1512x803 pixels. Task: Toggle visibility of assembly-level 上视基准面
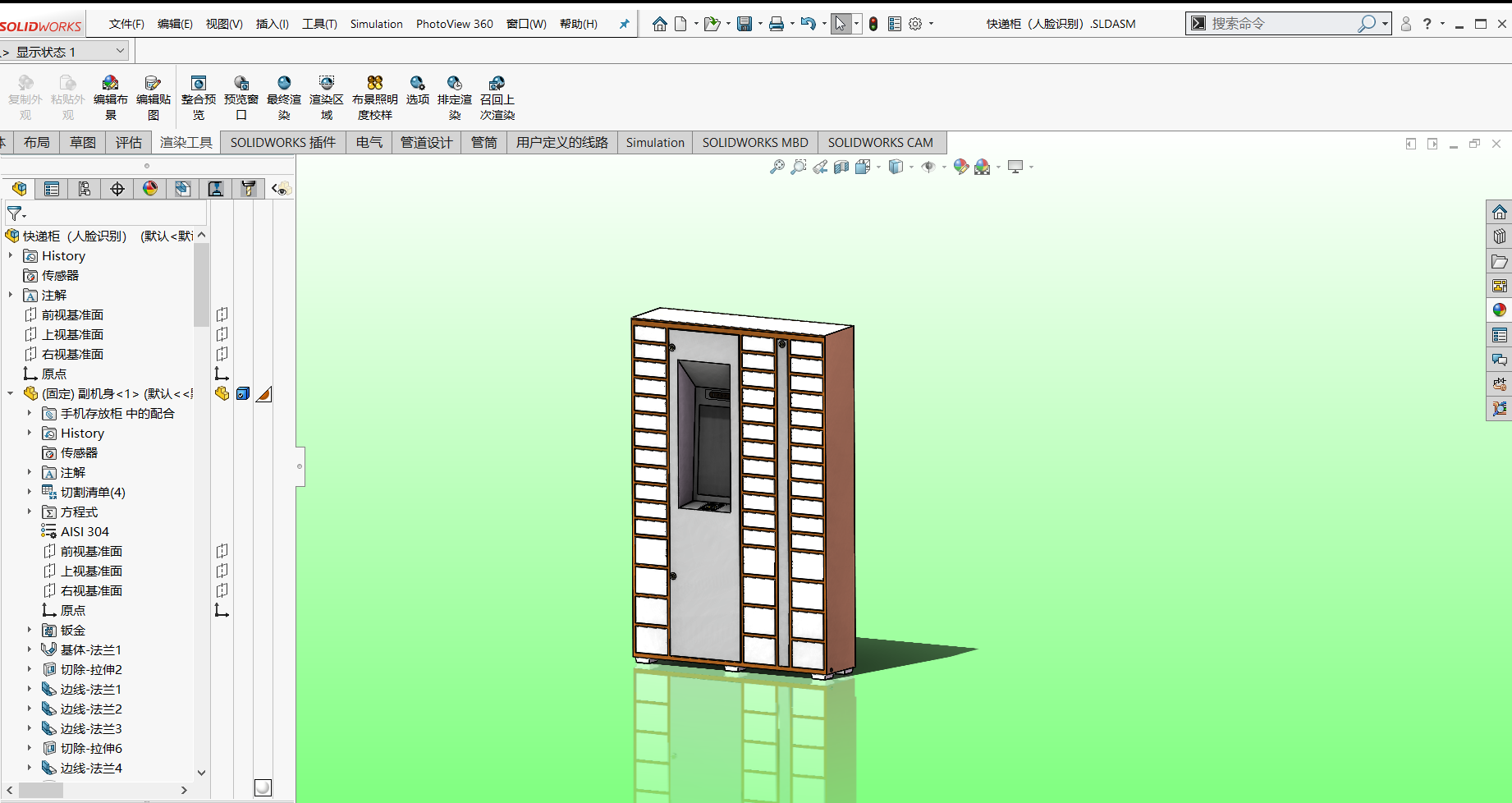point(222,334)
